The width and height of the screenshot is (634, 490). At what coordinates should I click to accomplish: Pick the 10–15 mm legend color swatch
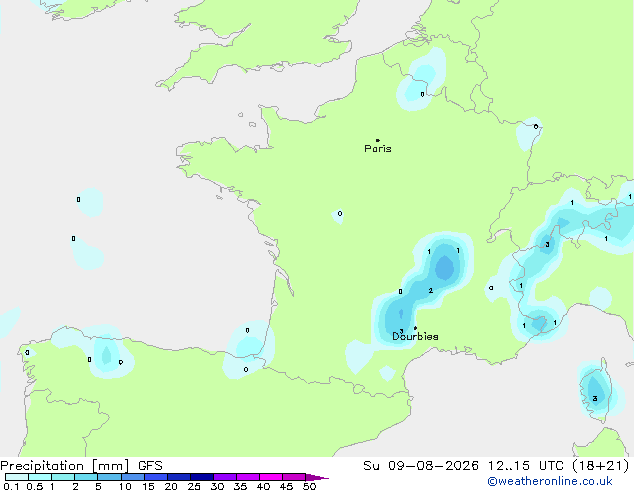[x=133, y=477]
